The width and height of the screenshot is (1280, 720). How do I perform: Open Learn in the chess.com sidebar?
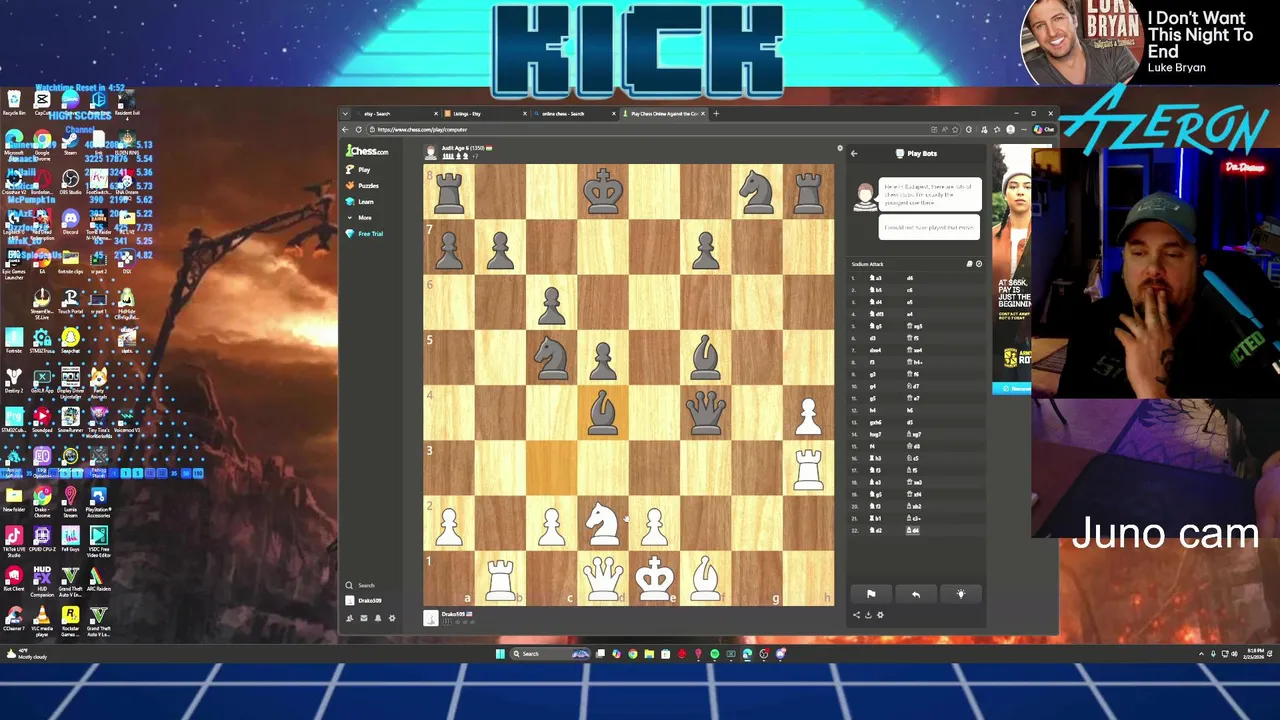point(360,201)
